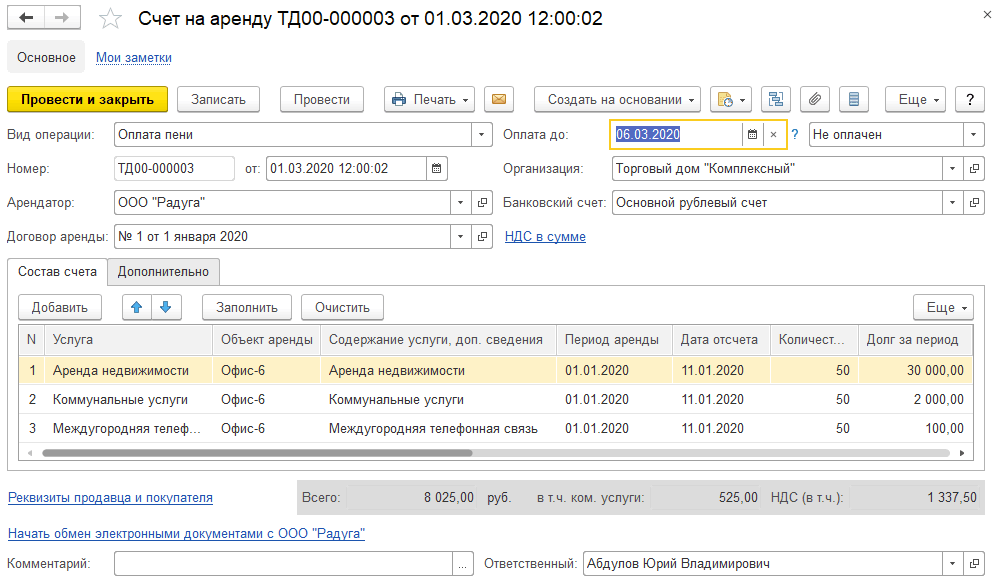Expand 'Вид операции' dropdown
Image resolution: width=1000 pixels, height=586 pixels.
click(482, 135)
